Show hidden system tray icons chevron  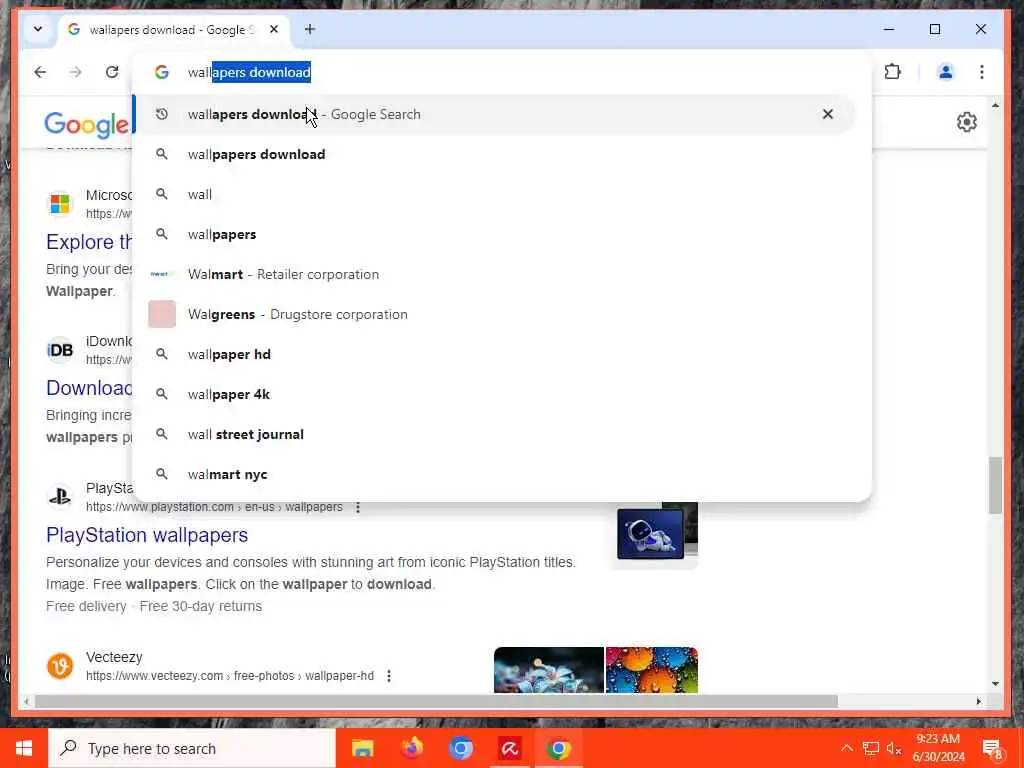tap(846, 748)
